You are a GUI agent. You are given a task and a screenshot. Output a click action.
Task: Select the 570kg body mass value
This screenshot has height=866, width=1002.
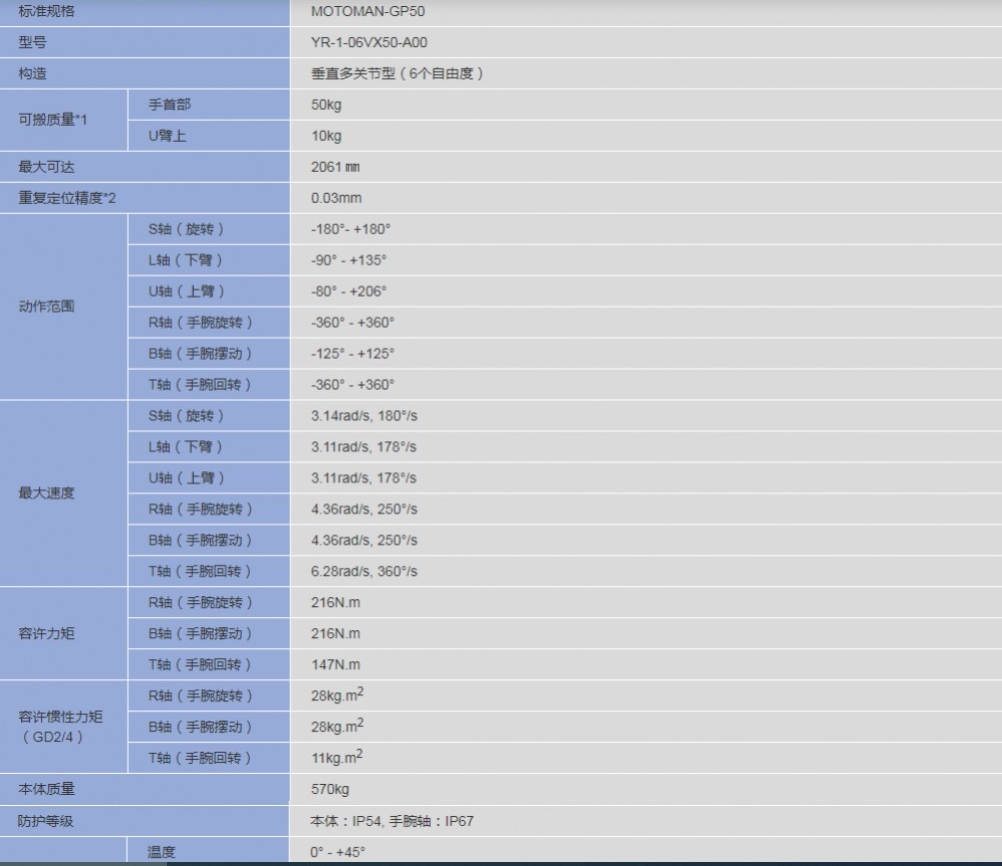click(x=330, y=789)
